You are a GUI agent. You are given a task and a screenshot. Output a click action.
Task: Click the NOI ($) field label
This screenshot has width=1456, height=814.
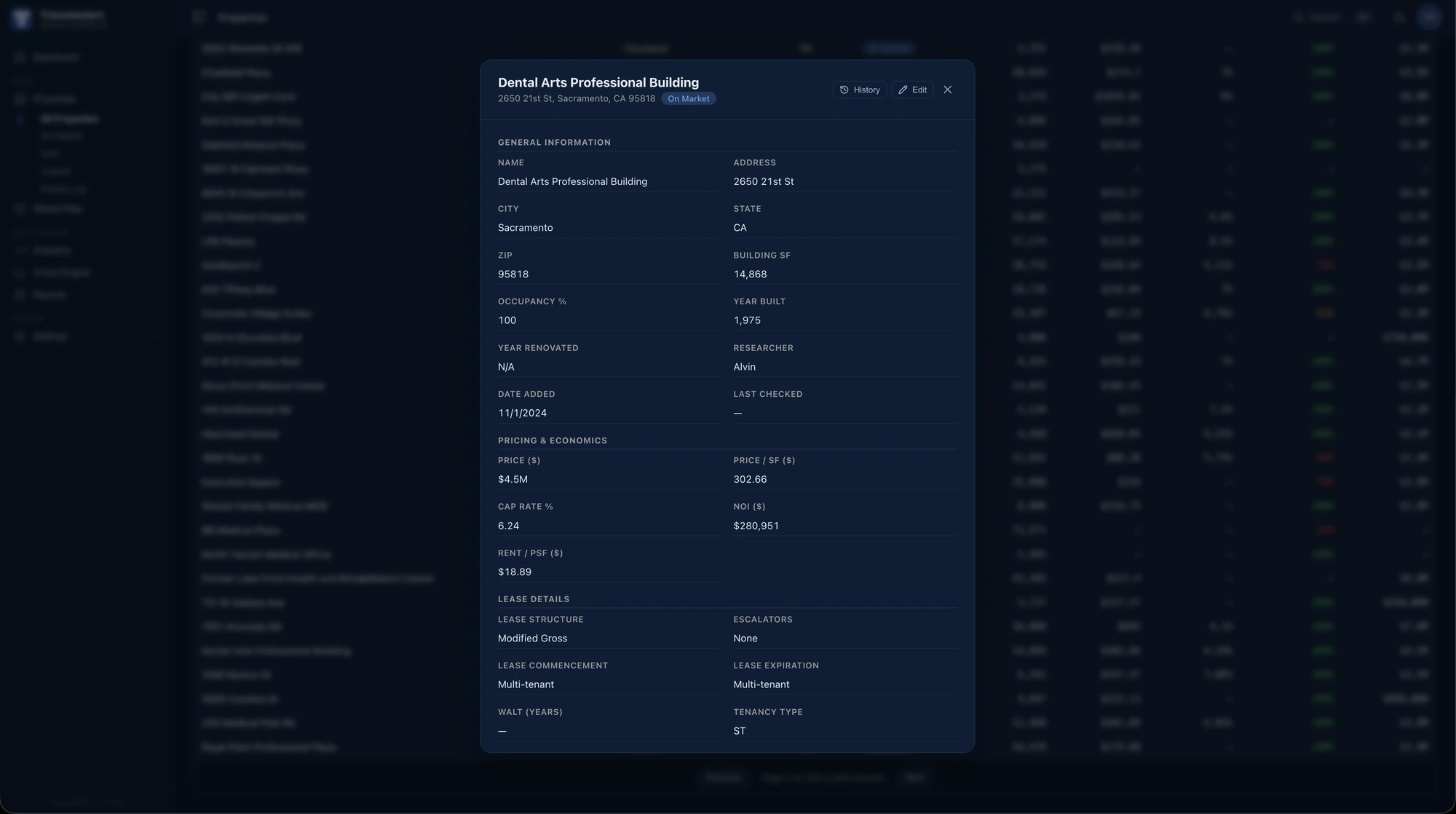749,507
